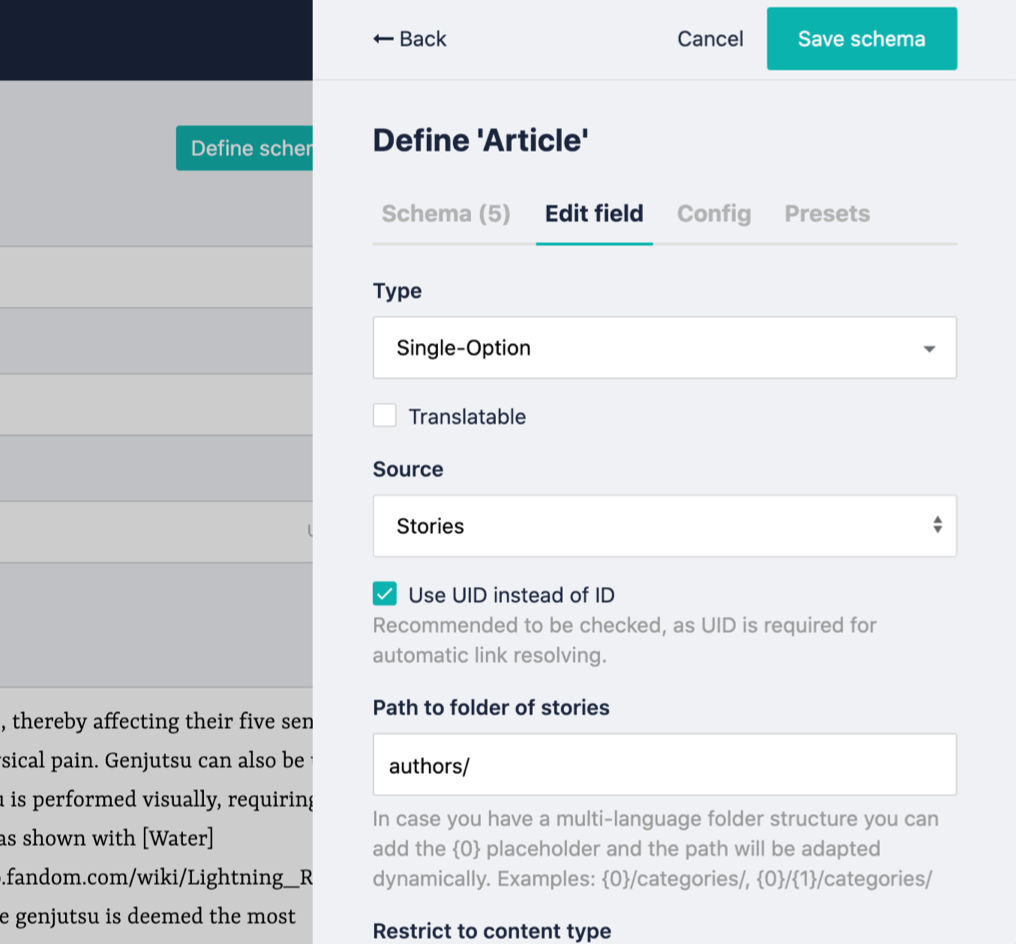Select the Edit field tab

tap(594, 213)
